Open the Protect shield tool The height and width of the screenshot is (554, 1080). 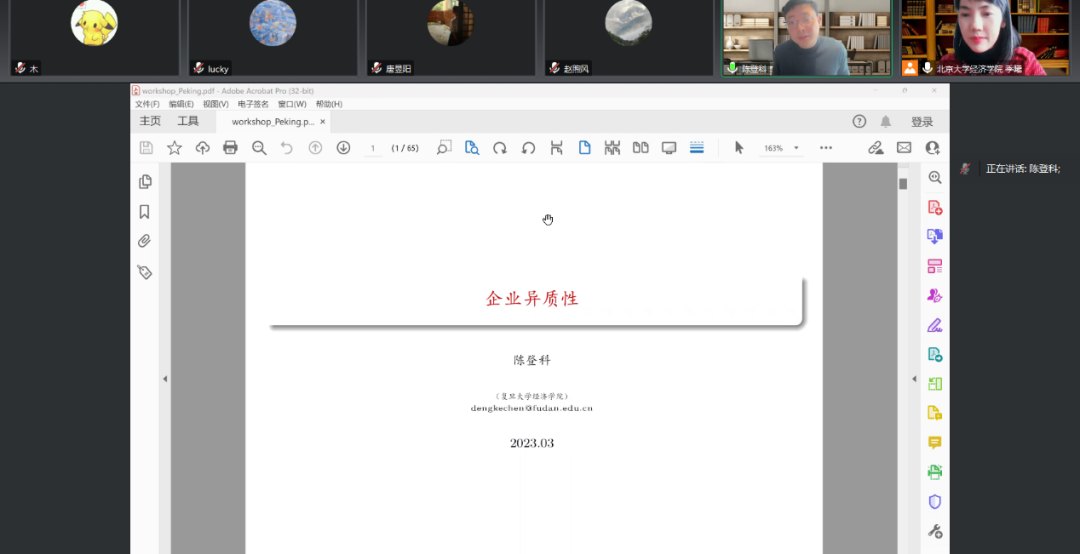click(x=935, y=501)
